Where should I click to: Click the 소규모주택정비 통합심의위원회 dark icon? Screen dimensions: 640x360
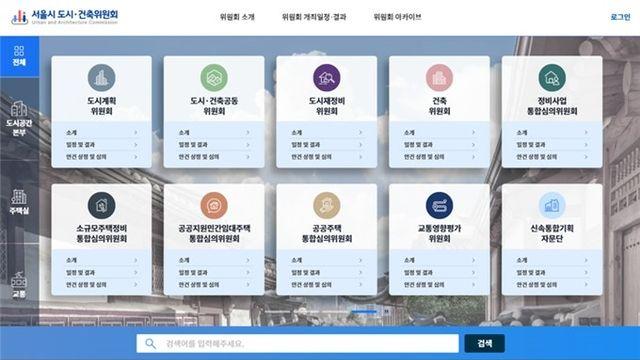click(x=102, y=205)
